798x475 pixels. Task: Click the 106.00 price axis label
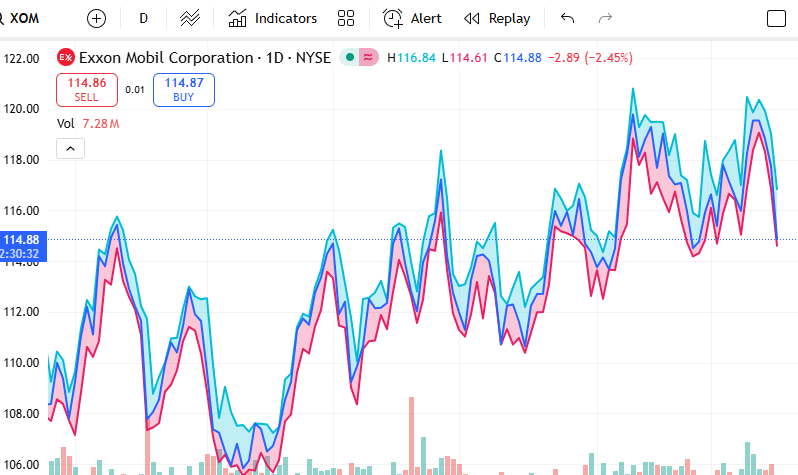click(x=21, y=465)
